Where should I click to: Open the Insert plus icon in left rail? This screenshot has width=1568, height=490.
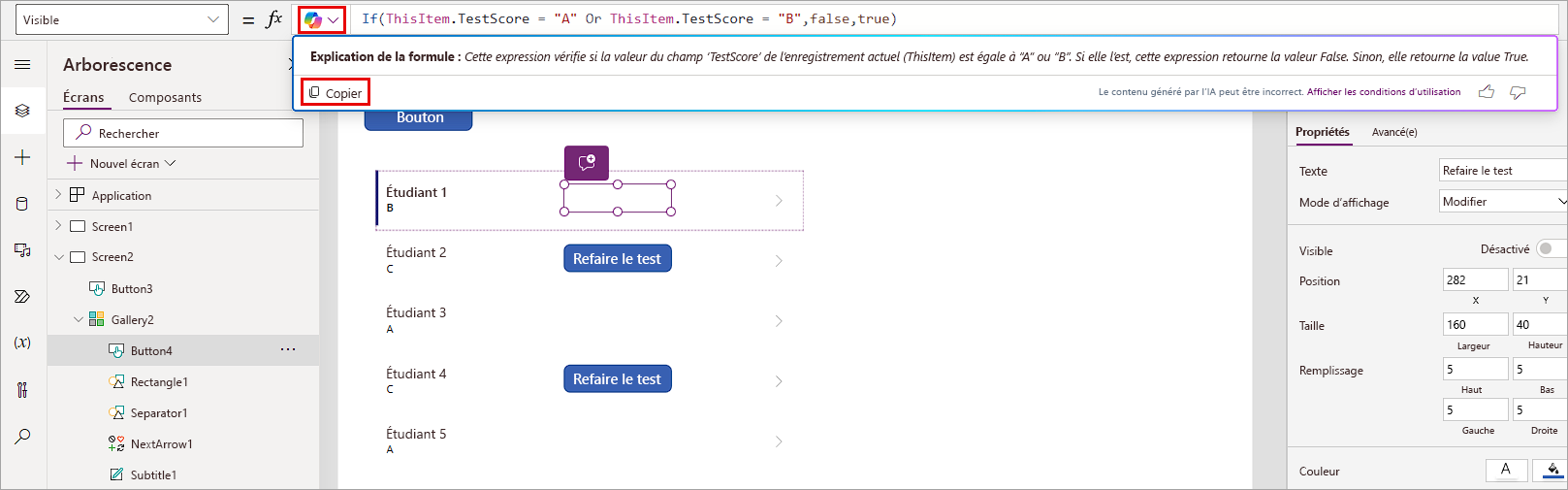coord(22,157)
